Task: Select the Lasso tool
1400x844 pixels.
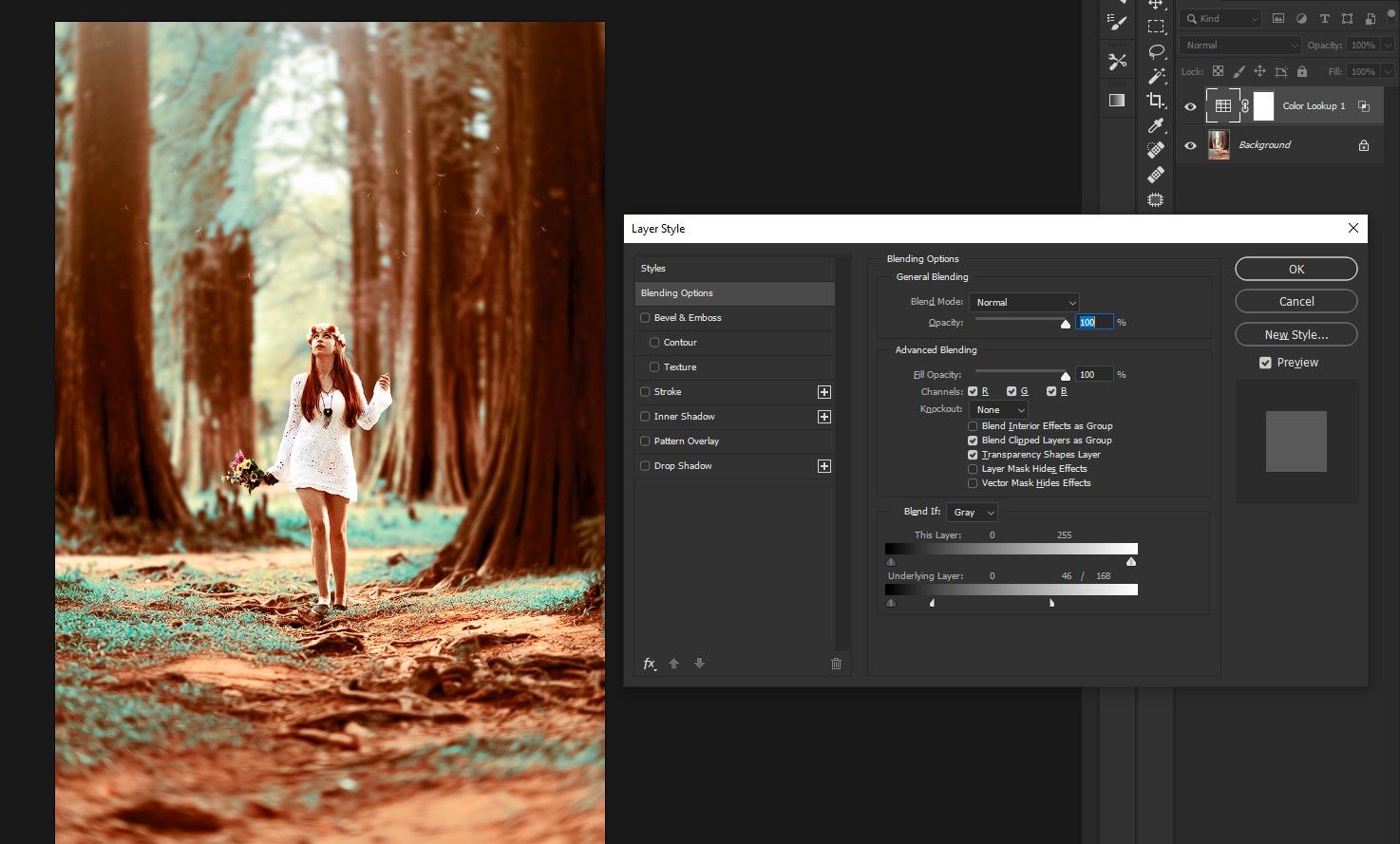Action: (1156, 51)
